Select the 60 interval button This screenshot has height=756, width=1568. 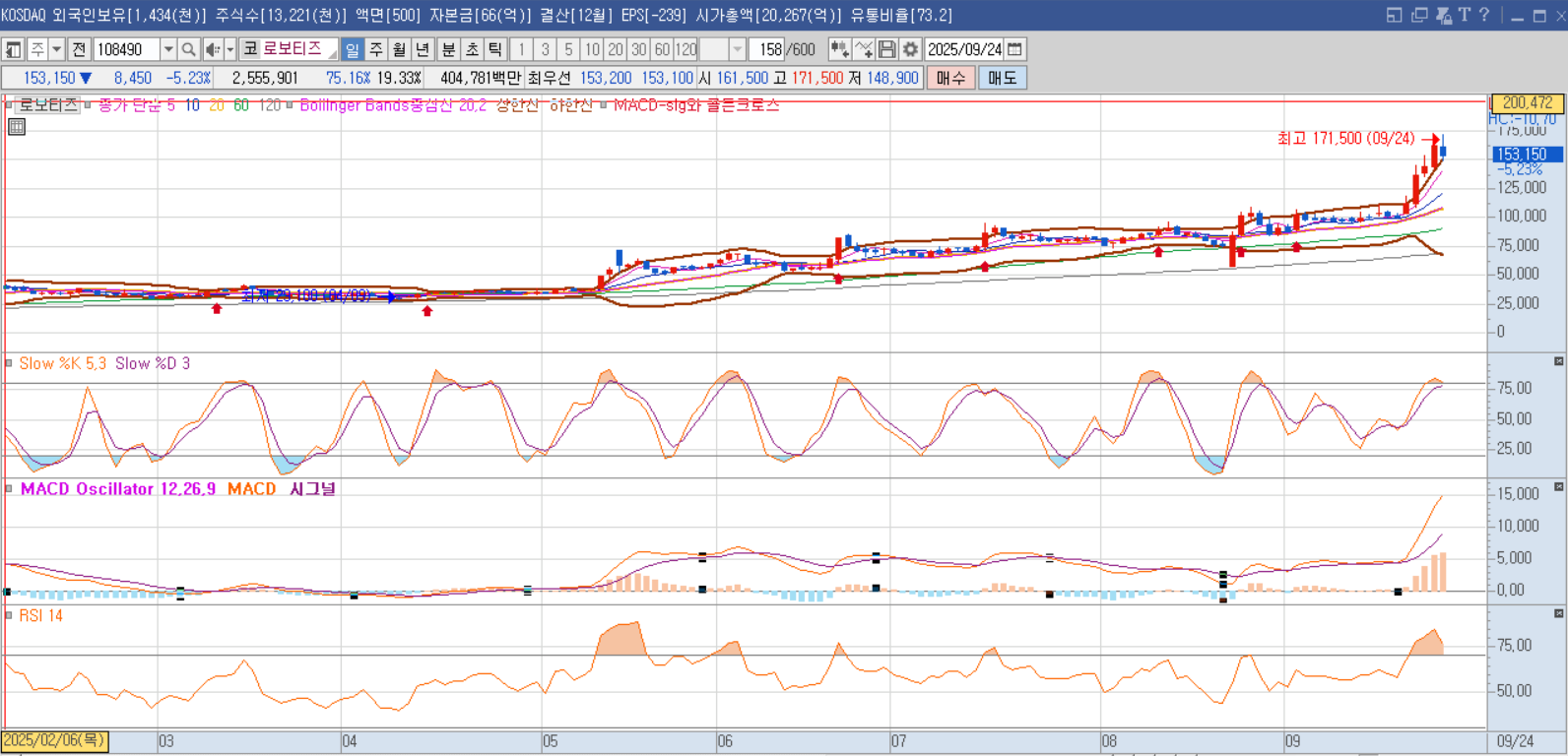point(662,49)
